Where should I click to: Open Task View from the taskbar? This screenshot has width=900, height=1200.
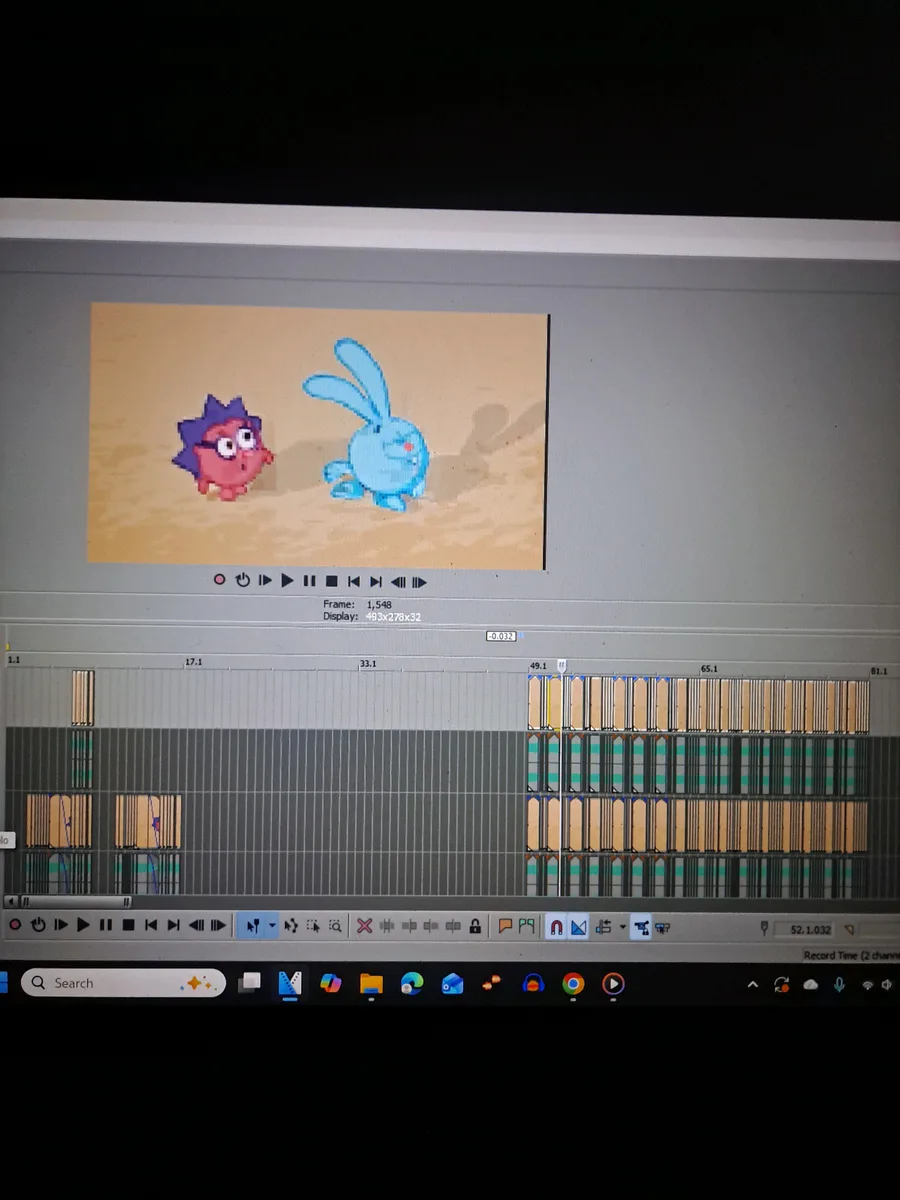coord(250,984)
